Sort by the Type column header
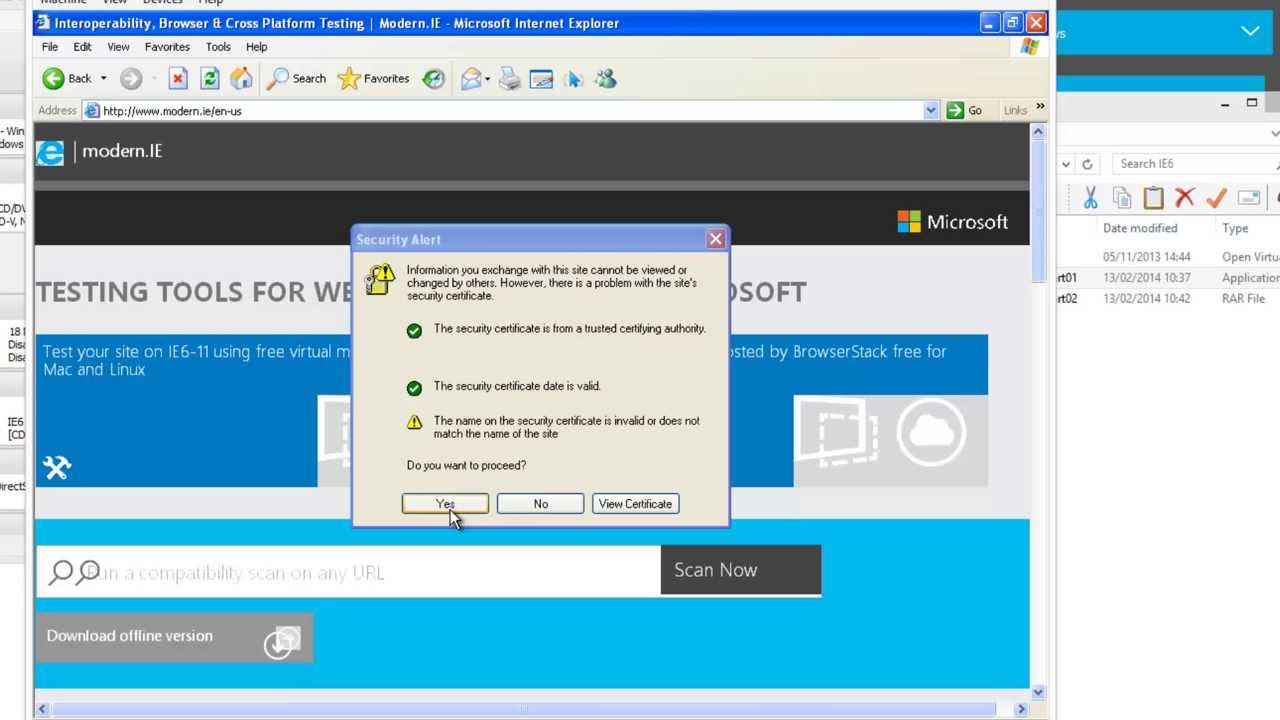Image resolution: width=1280 pixels, height=720 pixels. click(x=1235, y=228)
